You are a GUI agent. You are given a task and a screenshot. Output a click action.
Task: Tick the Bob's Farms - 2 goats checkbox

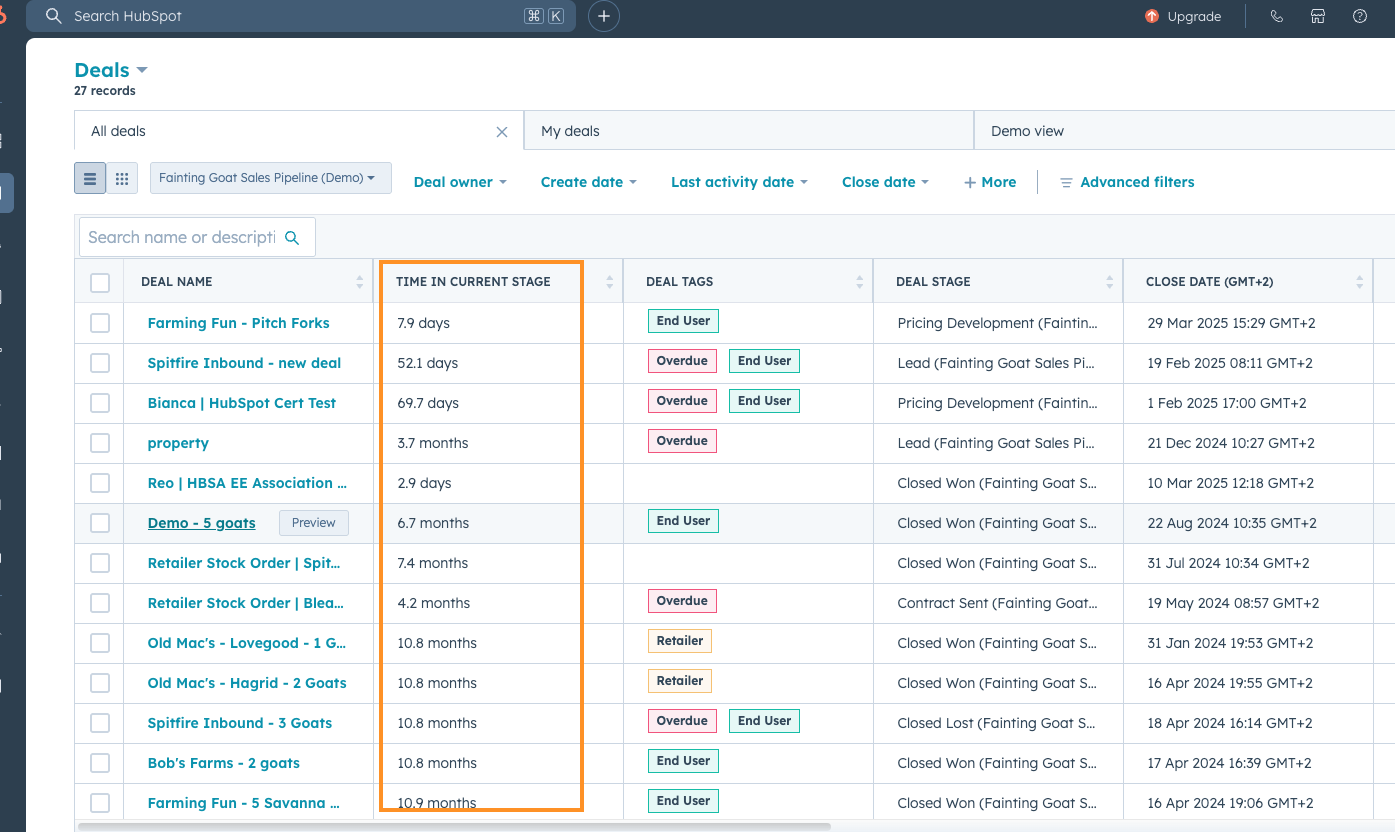[100, 763]
